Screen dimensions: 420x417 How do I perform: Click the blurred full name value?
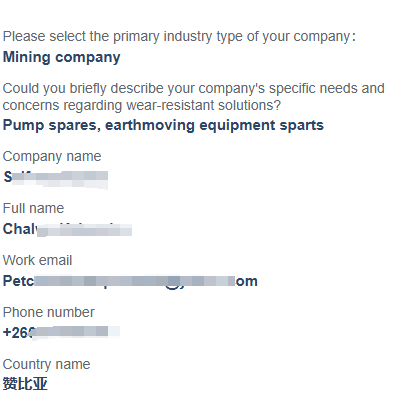point(67,229)
